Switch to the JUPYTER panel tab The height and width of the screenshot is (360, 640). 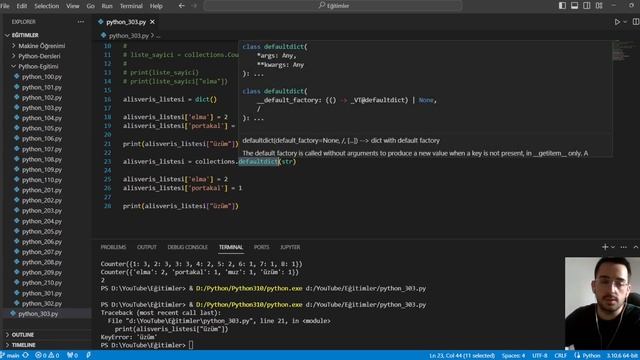290,247
